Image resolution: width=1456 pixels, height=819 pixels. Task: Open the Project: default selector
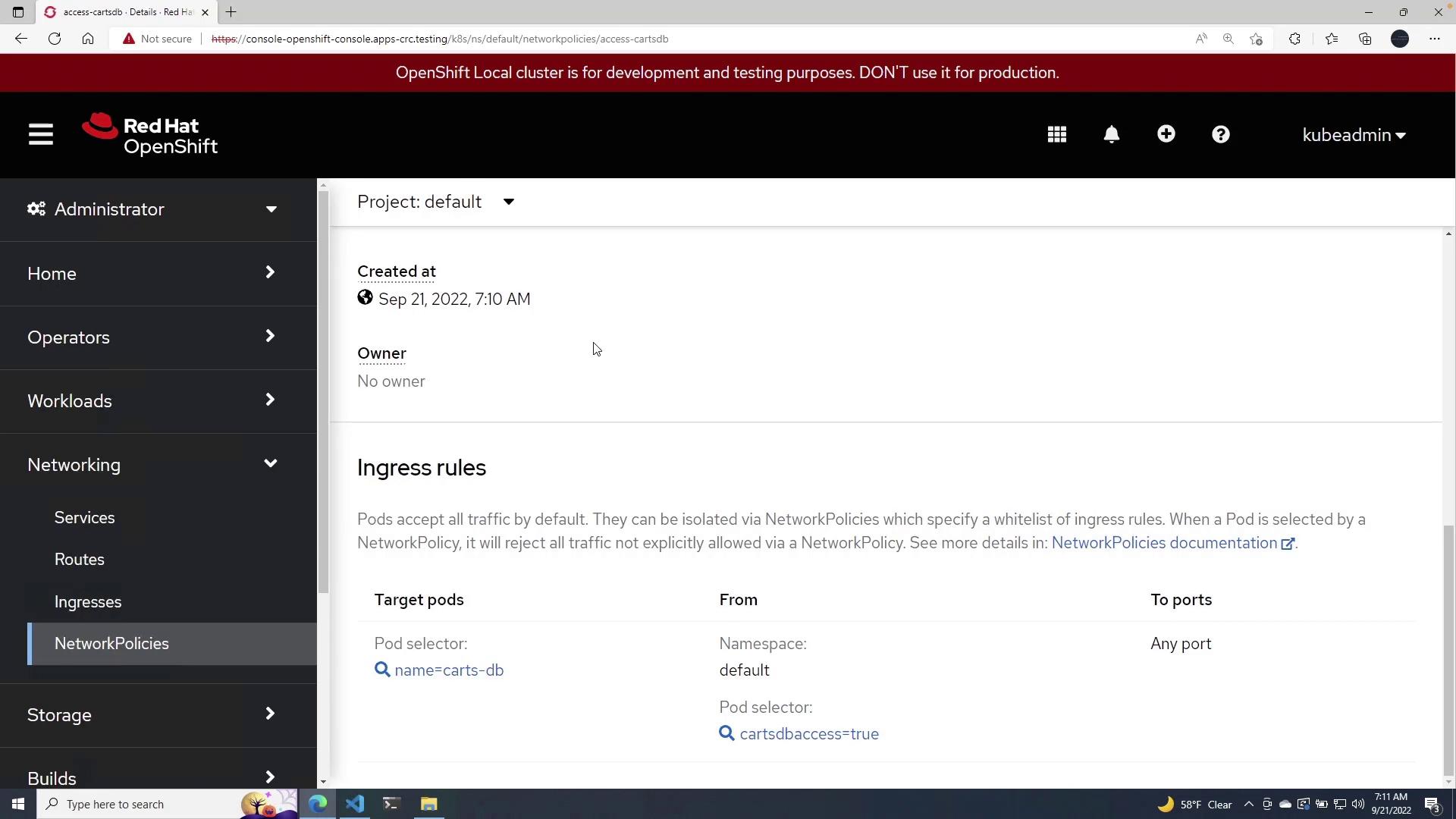coord(436,202)
